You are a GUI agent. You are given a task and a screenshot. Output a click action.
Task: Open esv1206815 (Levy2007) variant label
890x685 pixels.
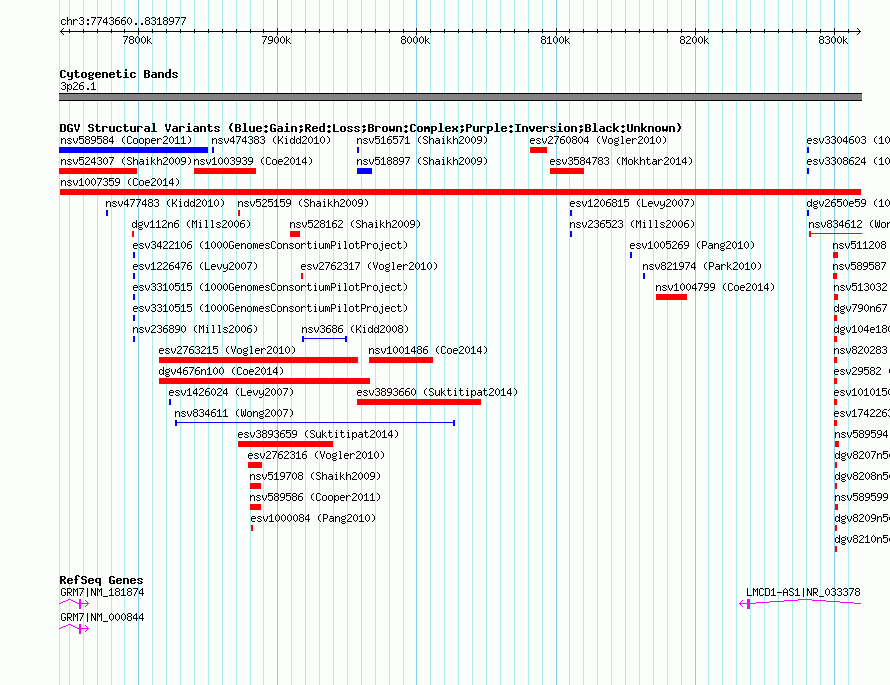pos(632,203)
